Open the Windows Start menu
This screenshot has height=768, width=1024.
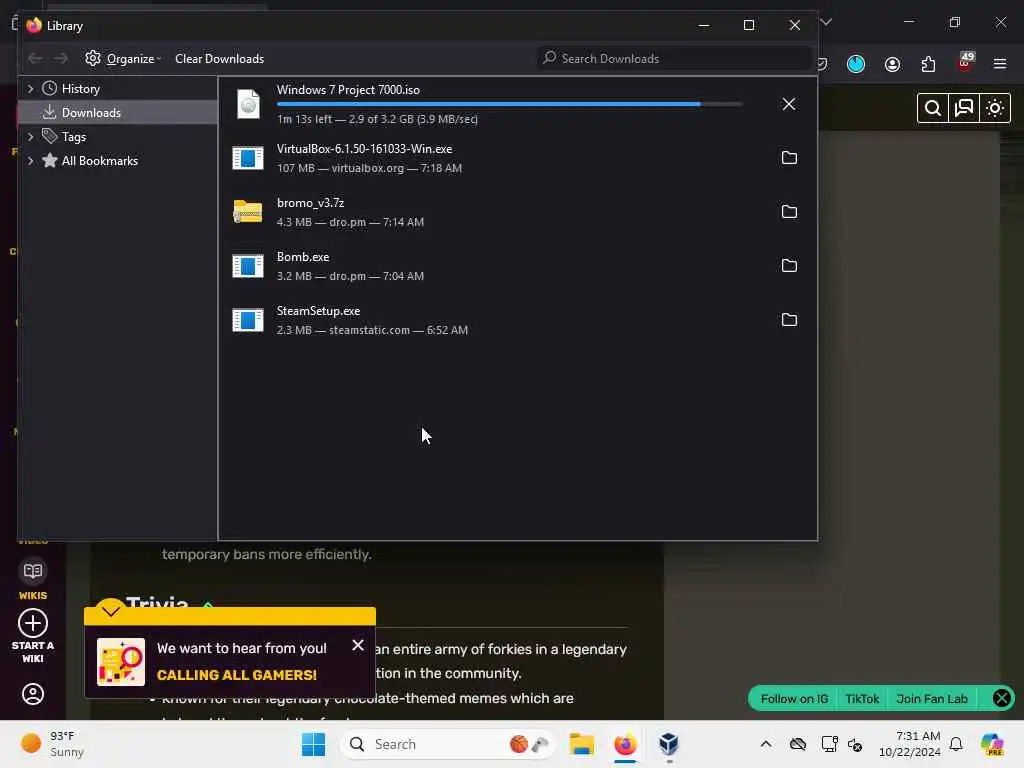tap(313, 744)
